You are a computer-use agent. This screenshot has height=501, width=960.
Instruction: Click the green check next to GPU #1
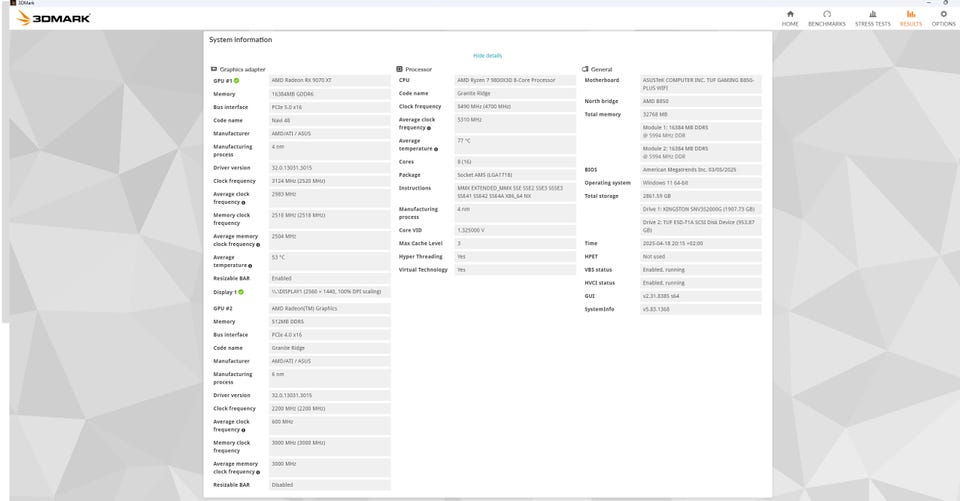(x=236, y=81)
